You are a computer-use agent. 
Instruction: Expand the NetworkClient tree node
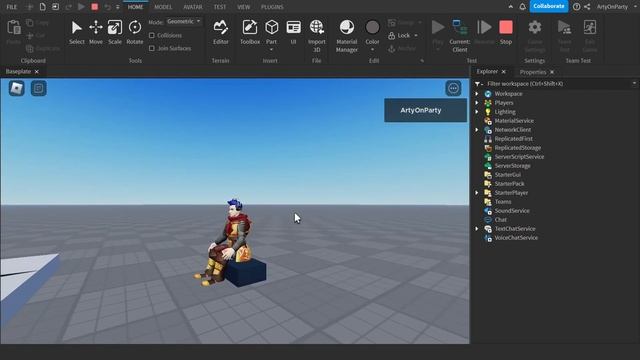tap(477, 130)
